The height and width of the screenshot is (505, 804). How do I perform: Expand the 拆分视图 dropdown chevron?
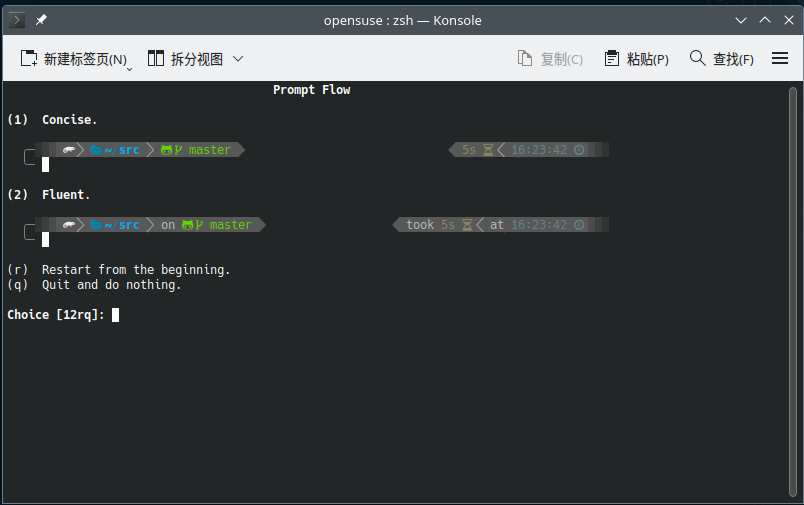pyautogui.click(x=238, y=59)
